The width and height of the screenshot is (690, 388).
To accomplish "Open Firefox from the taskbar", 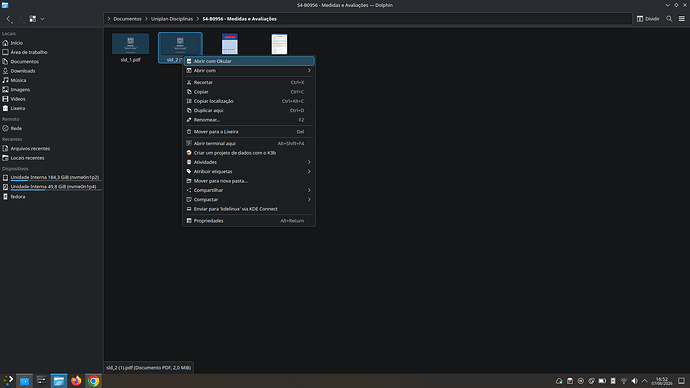I will (76, 381).
